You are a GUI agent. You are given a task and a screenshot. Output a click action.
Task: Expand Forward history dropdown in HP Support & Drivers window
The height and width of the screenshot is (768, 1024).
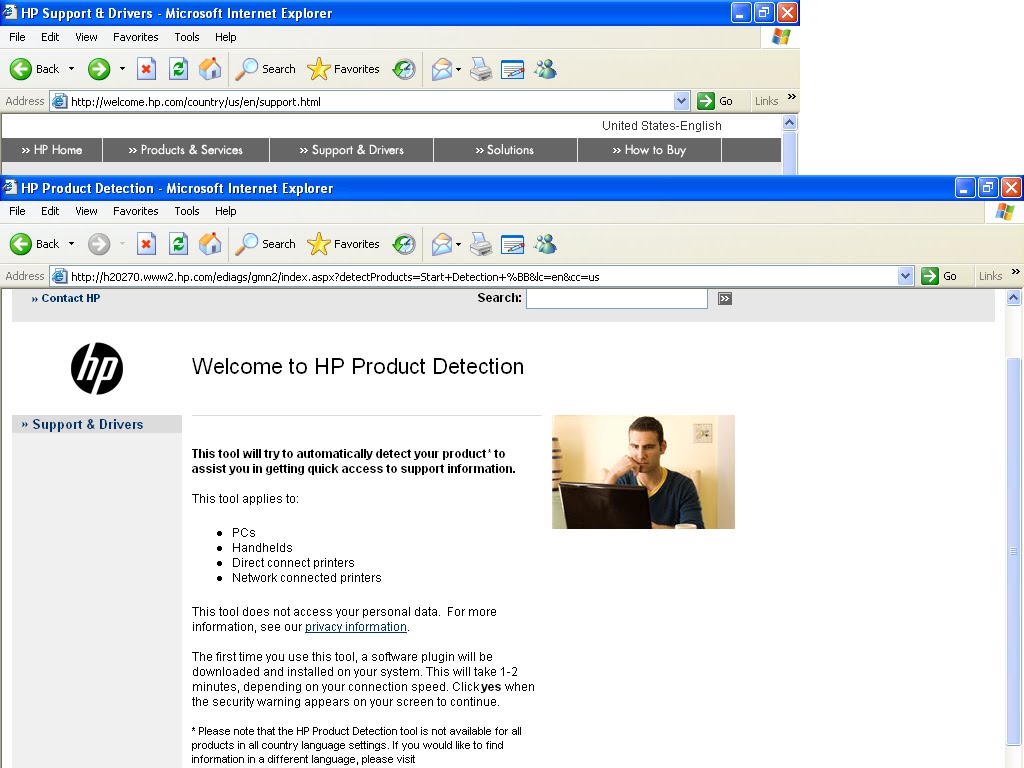click(122, 69)
